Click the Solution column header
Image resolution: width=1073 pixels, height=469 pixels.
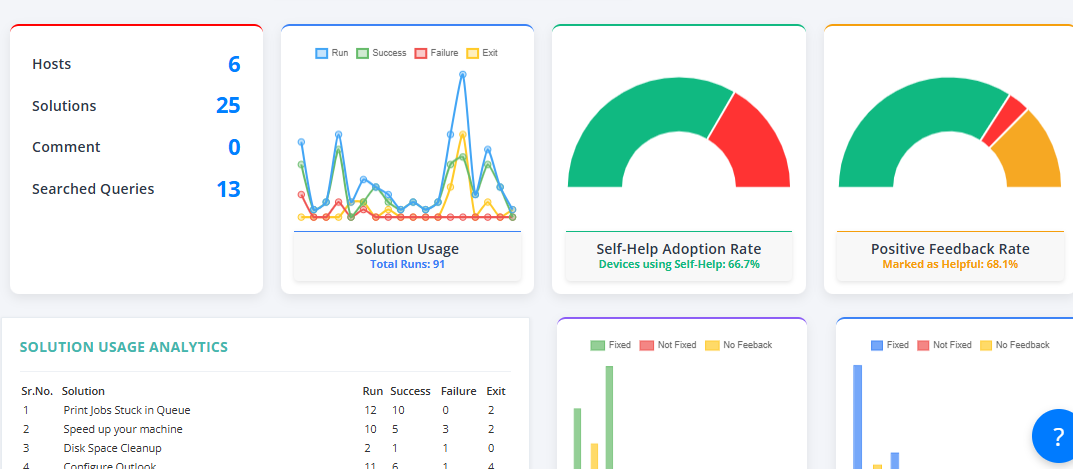tap(83, 392)
